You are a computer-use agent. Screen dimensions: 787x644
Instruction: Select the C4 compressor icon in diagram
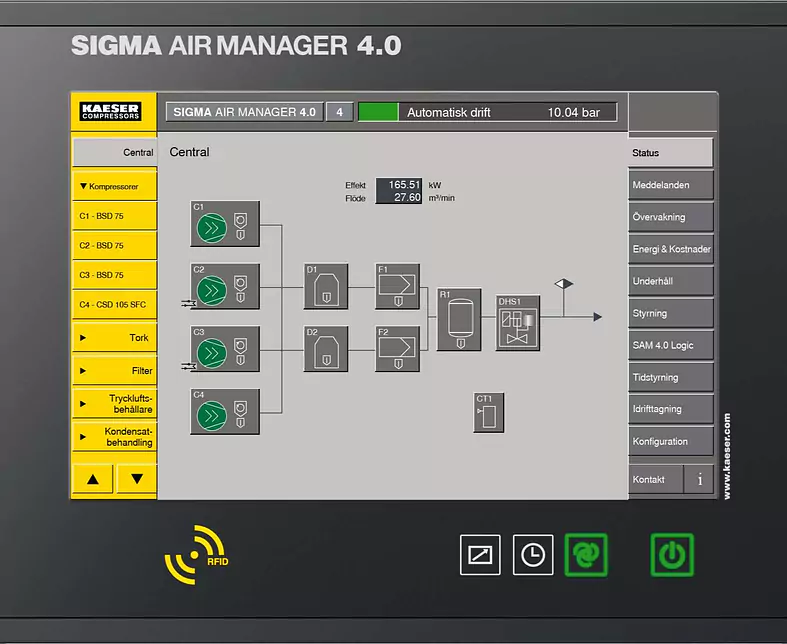point(224,411)
